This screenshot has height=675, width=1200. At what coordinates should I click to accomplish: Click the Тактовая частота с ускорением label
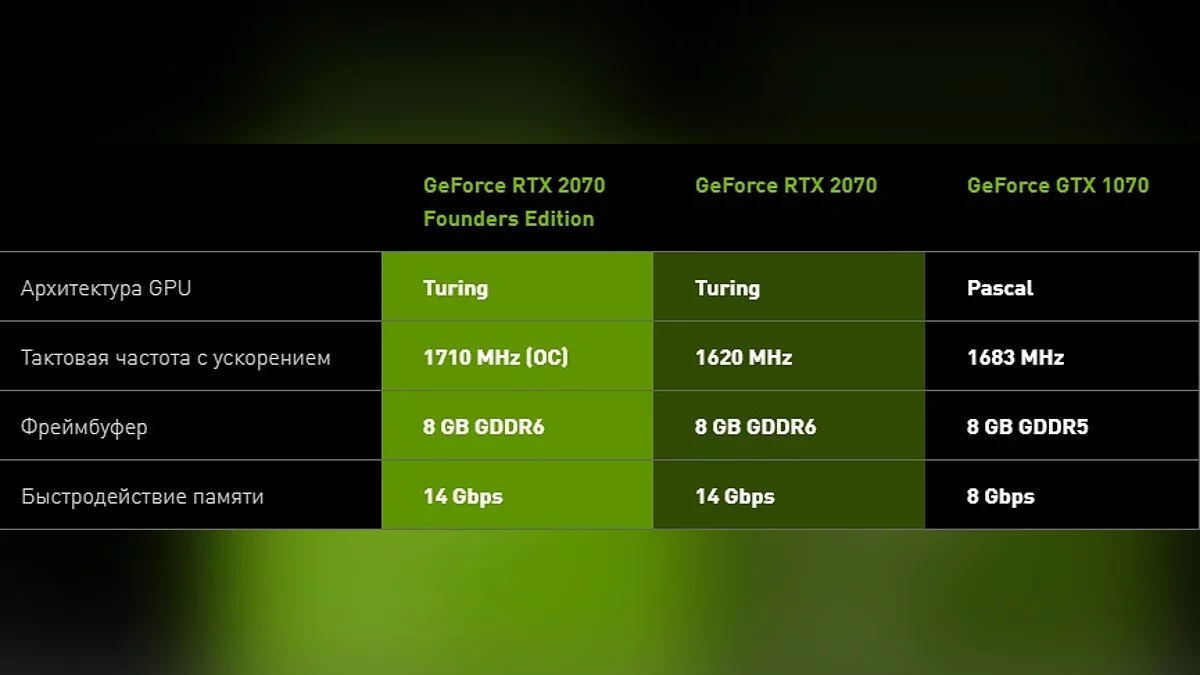tap(176, 357)
